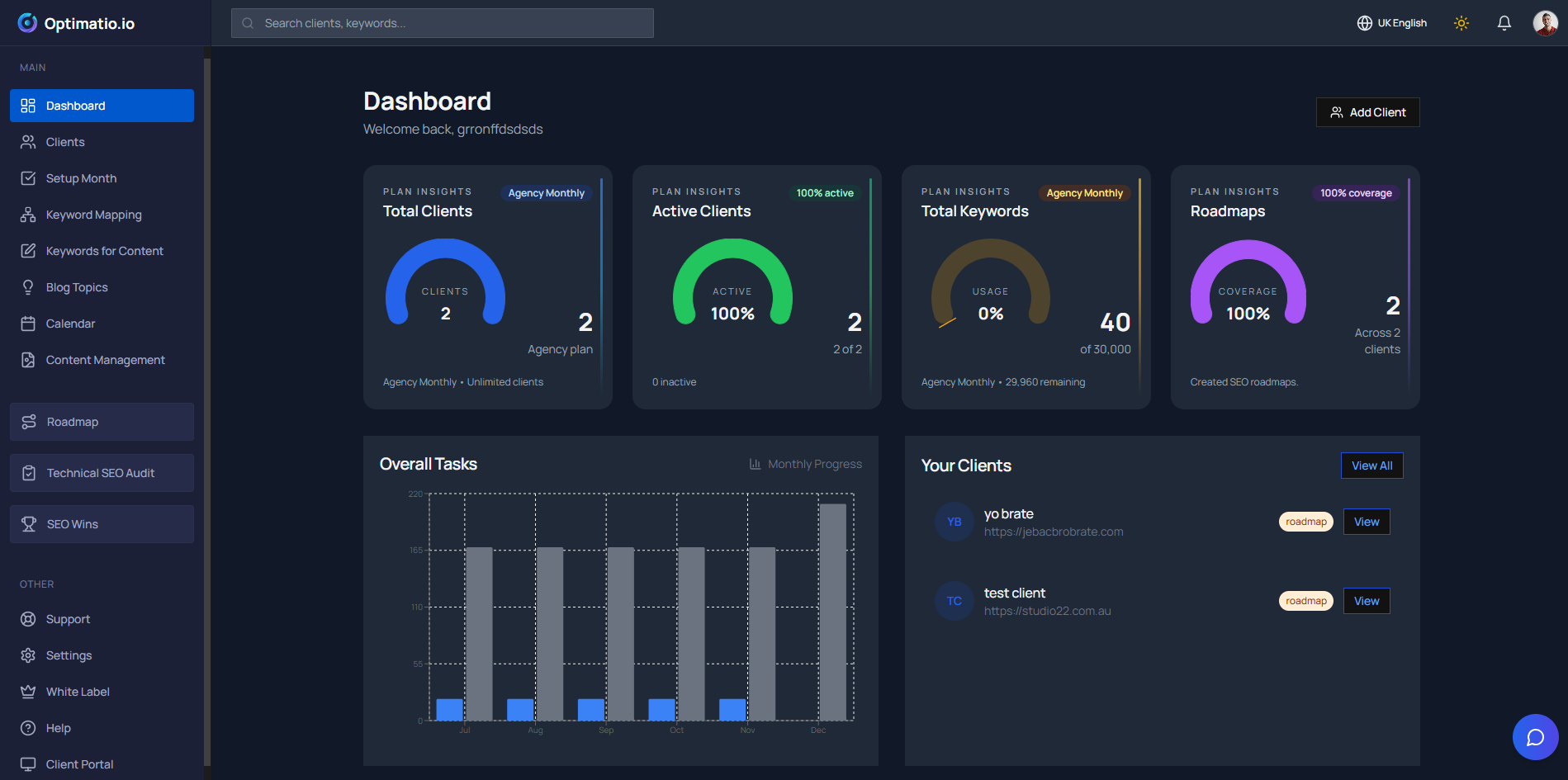Click the Add Client button
Image resolution: width=1568 pixels, height=780 pixels.
(1367, 111)
